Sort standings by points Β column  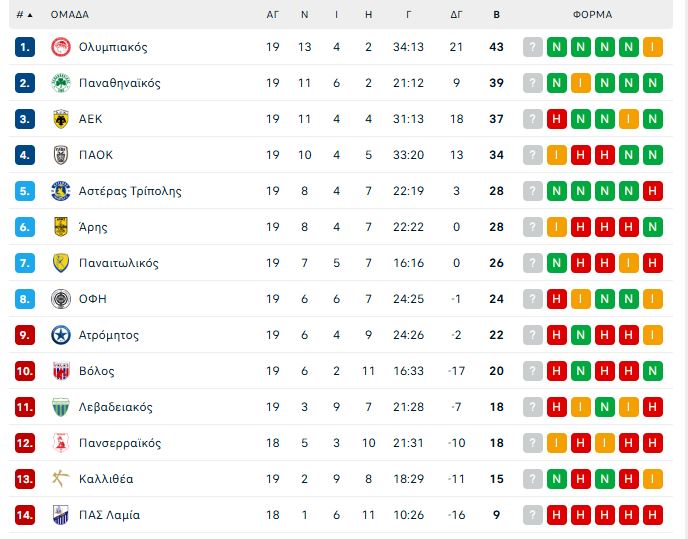pyautogui.click(x=497, y=15)
